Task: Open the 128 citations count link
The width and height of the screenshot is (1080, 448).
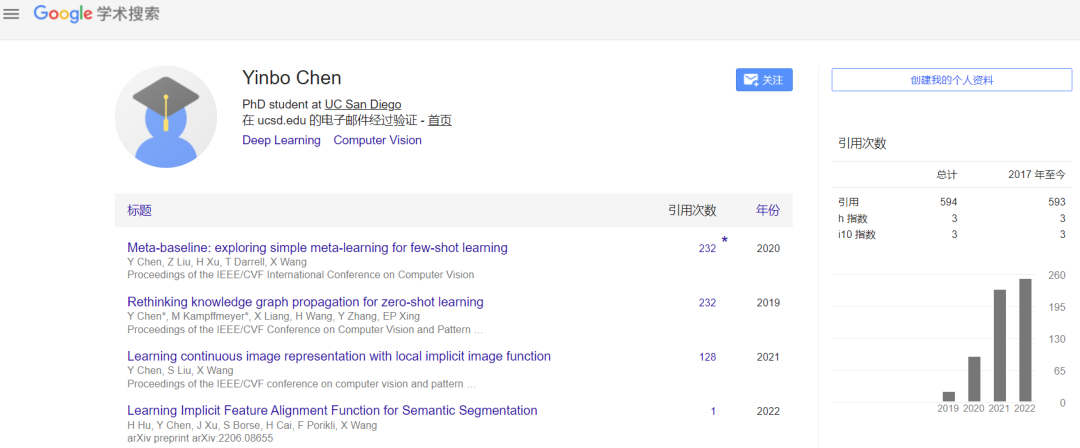Action: pyautogui.click(x=707, y=357)
